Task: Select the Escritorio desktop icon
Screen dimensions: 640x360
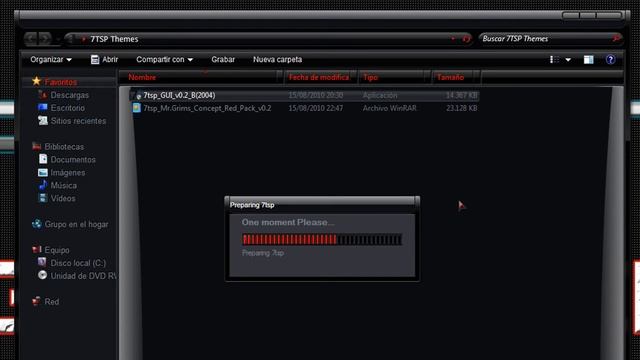Action: pos(42,107)
